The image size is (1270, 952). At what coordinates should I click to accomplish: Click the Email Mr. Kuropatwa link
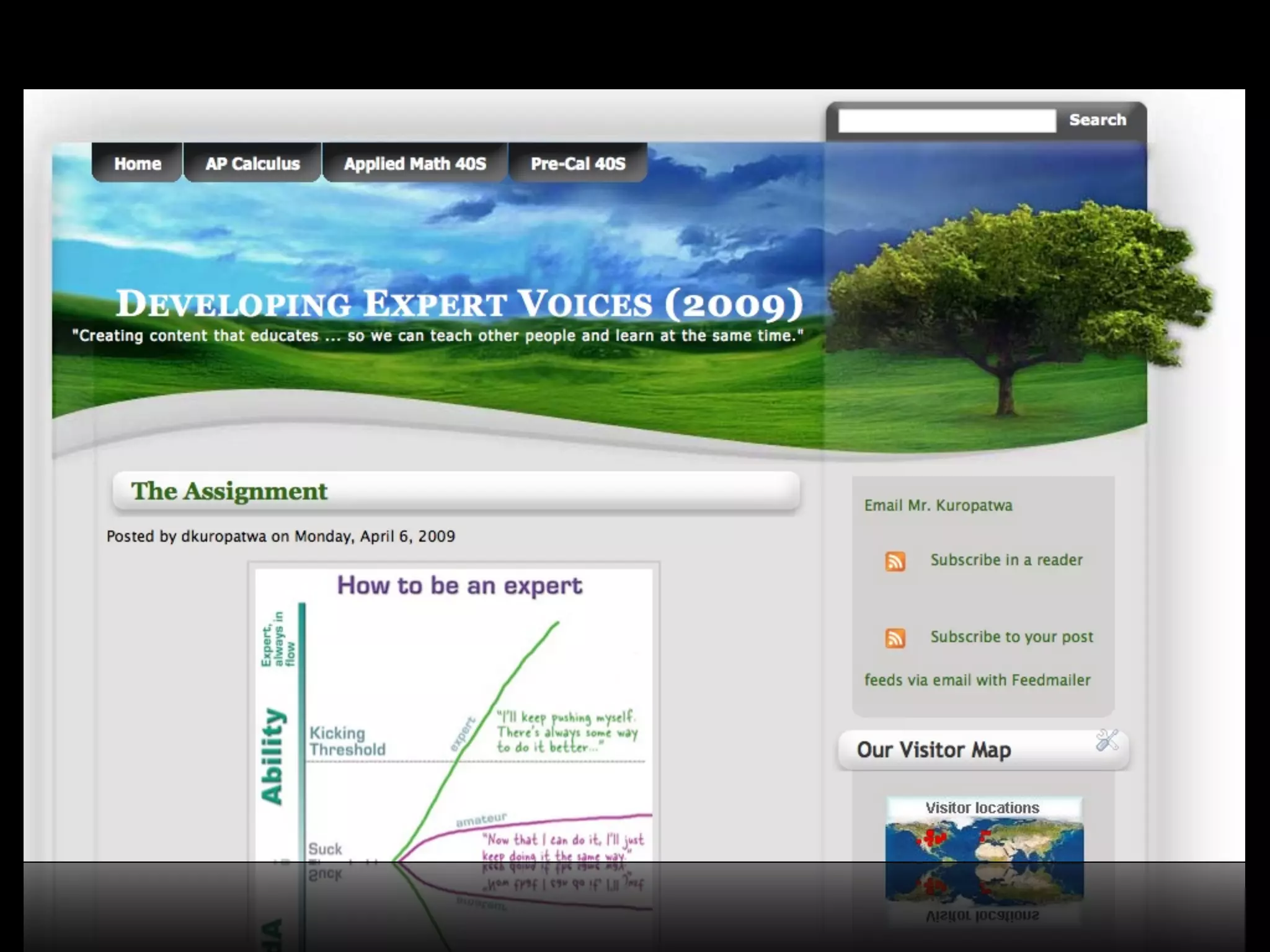pos(938,506)
